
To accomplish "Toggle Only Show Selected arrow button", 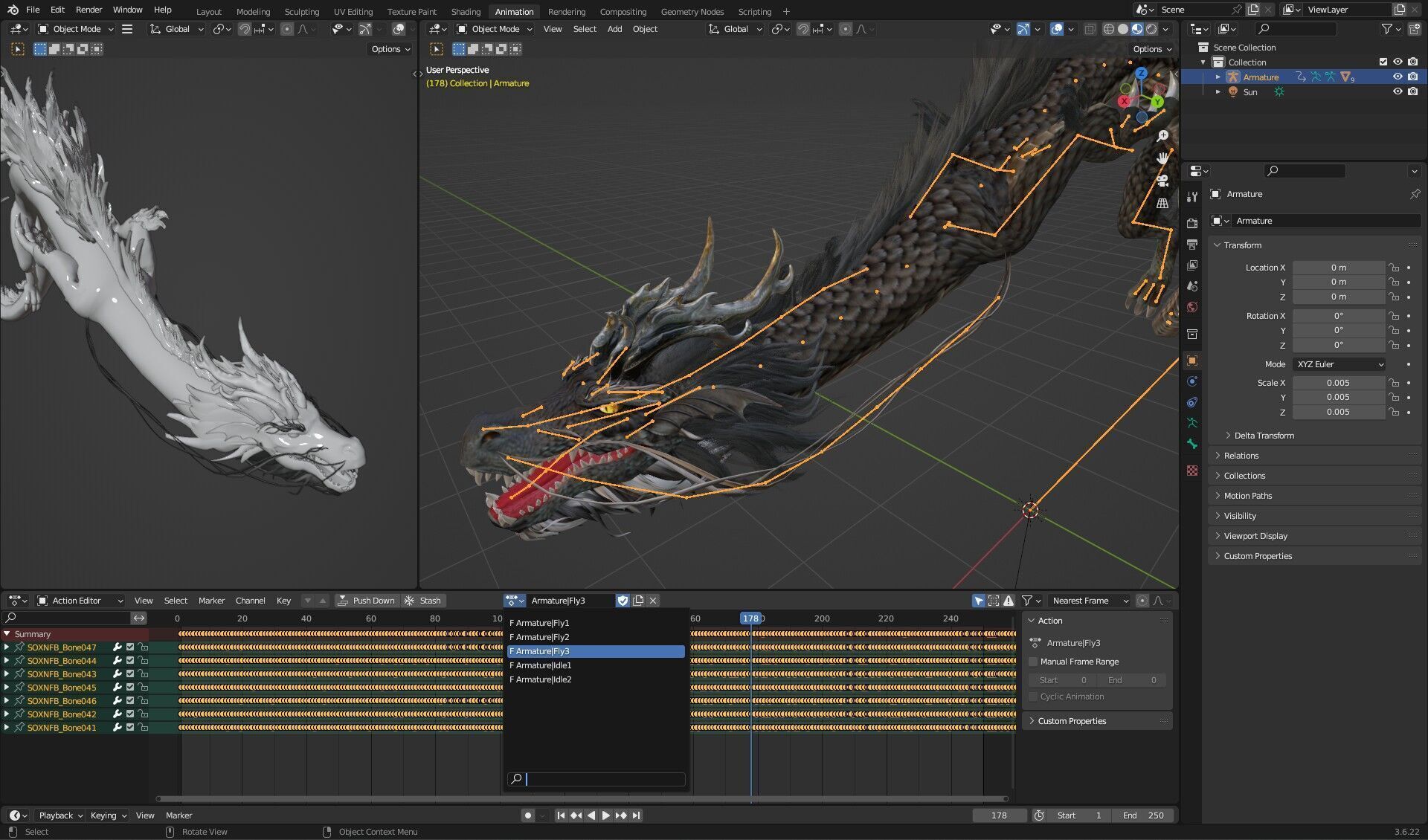I will (x=979, y=601).
